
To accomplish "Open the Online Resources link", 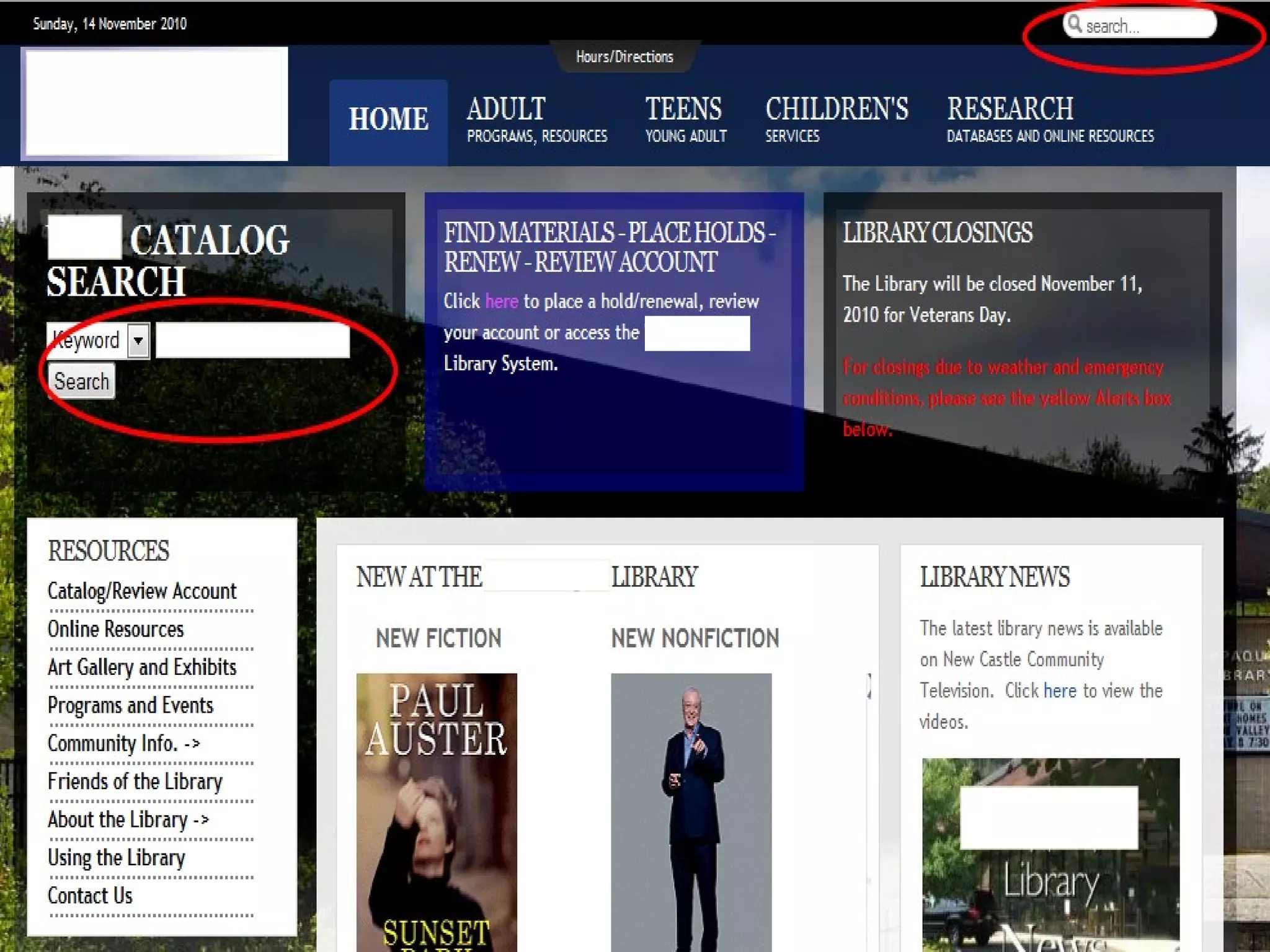I will point(116,629).
